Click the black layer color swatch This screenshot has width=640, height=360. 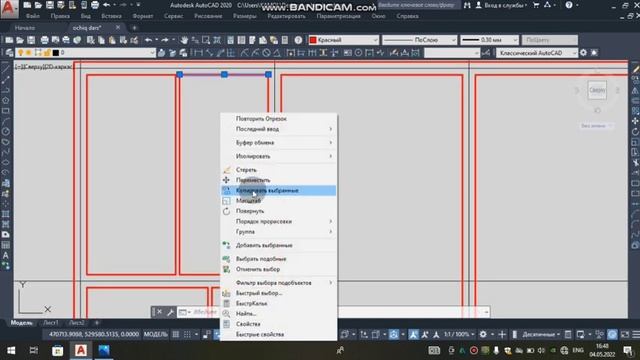[x=56, y=53]
